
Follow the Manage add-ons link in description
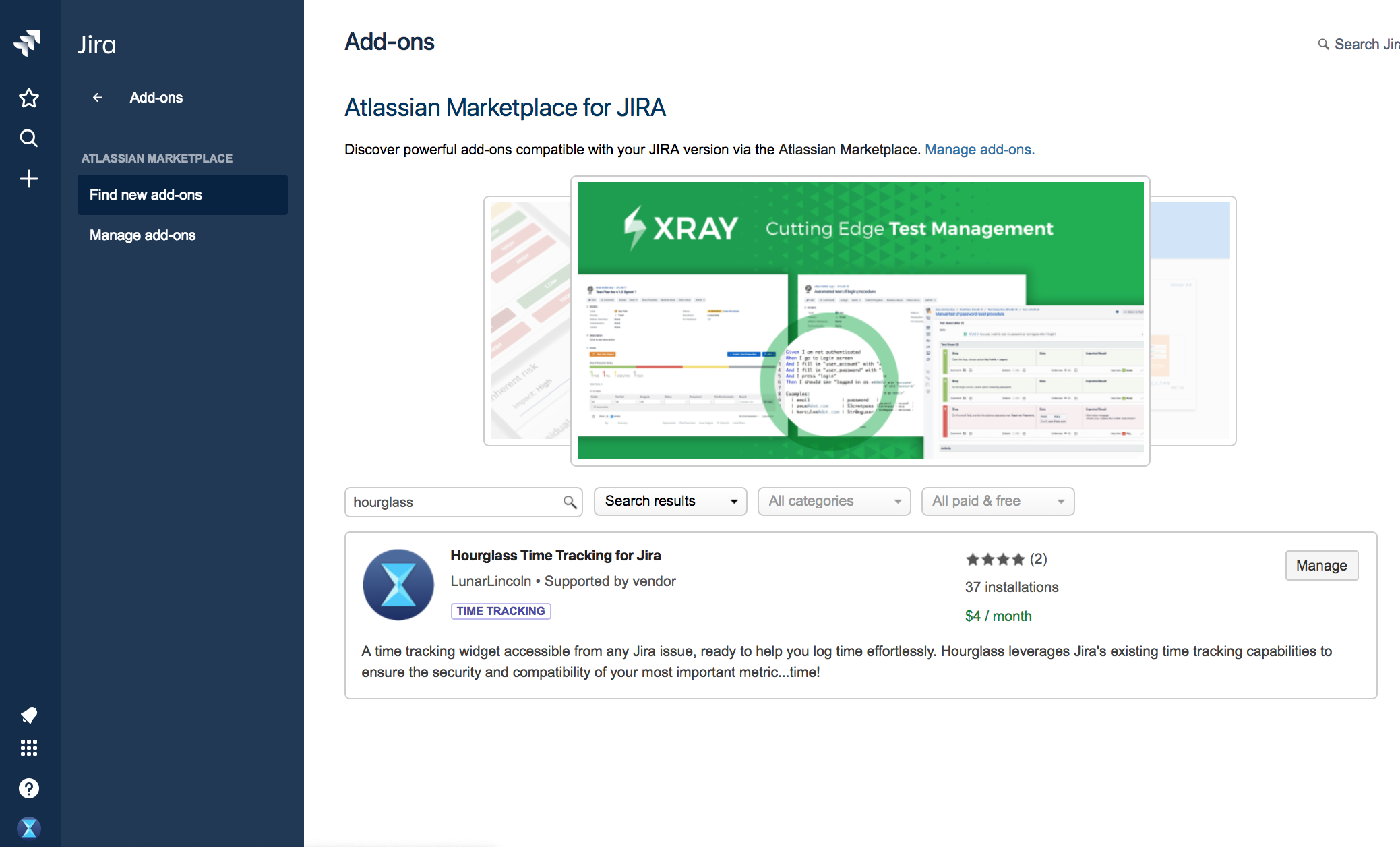click(979, 150)
